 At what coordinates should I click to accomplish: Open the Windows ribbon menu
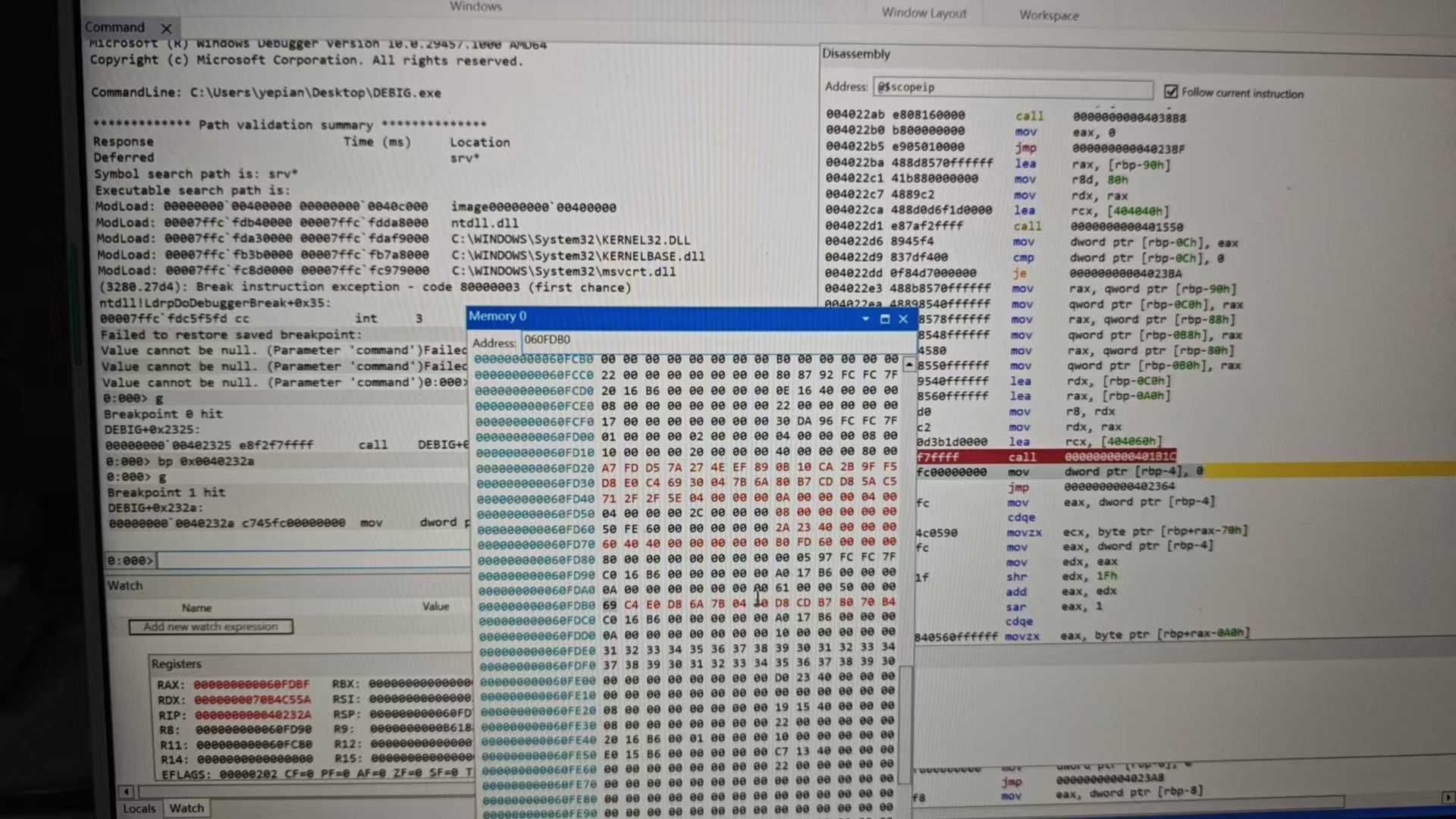tap(475, 6)
